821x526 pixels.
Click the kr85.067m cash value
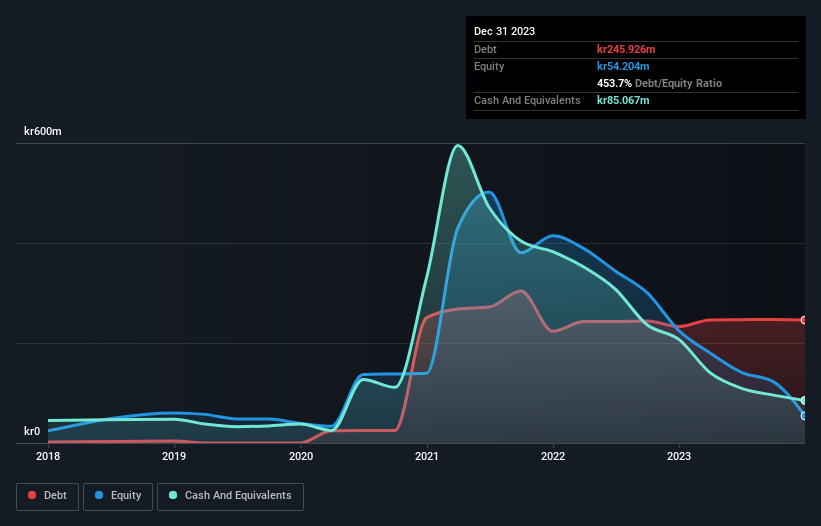coord(623,100)
